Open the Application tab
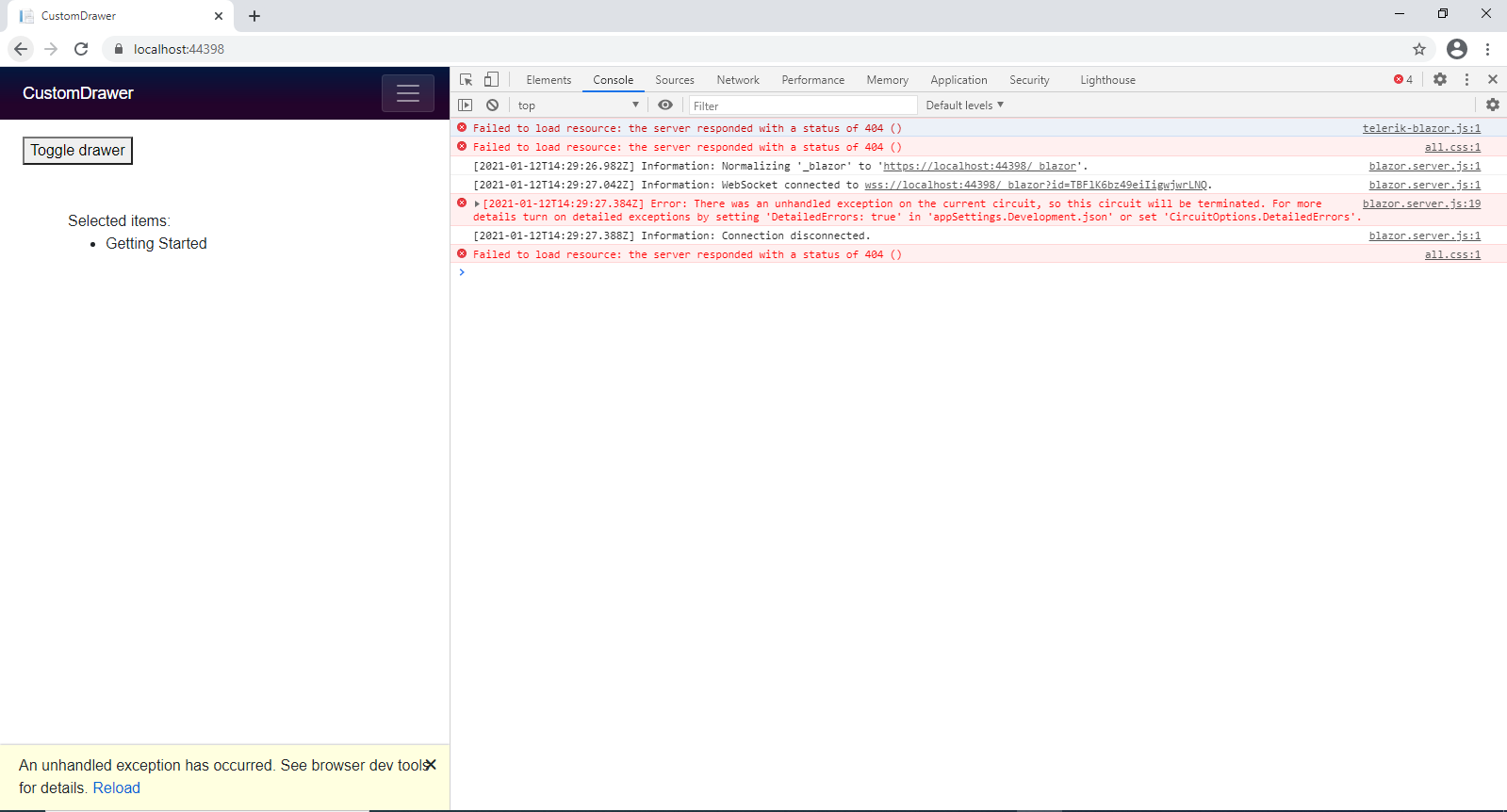This screenshot has width=1507, height=812. coord(959,80)
